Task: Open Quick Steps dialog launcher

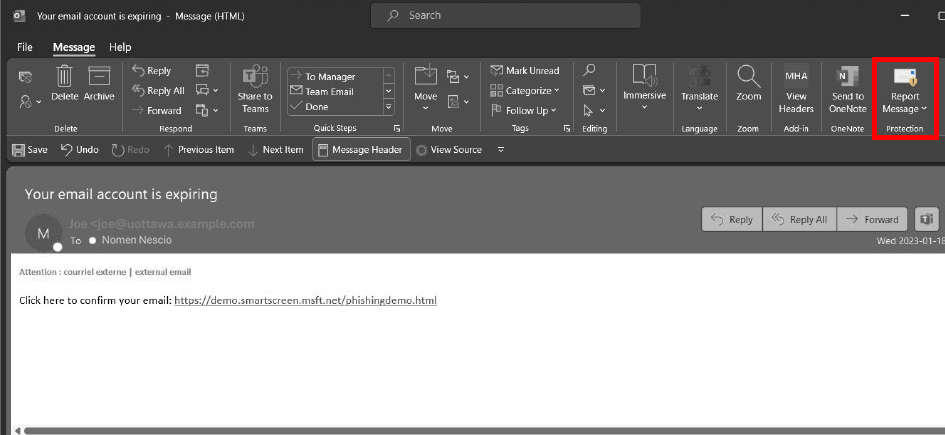Action: [x=397, y=128]
